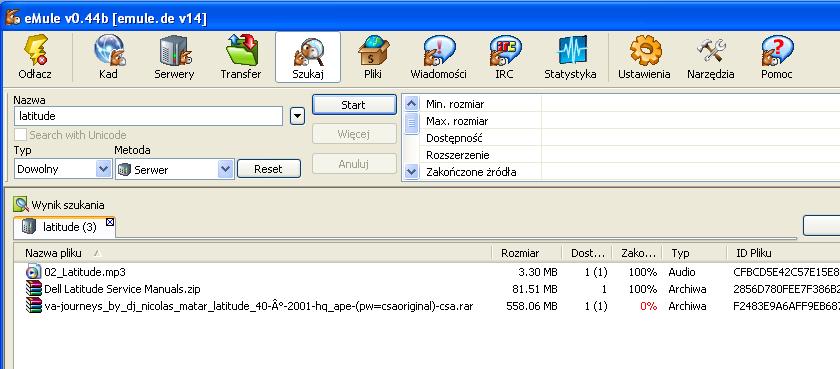840x369 pixels.
Task: Open the Metoda Serwer dropdown
Action: coord(226,169)
